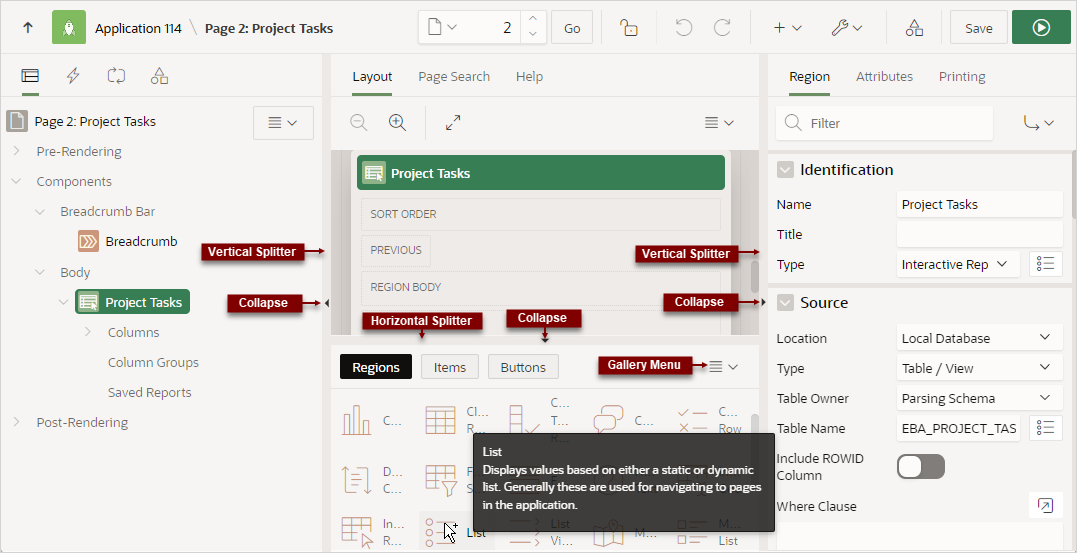The image size is (1077, 553).
Task: Select the Regions gallery tab
Action: (x=376, y=367)
